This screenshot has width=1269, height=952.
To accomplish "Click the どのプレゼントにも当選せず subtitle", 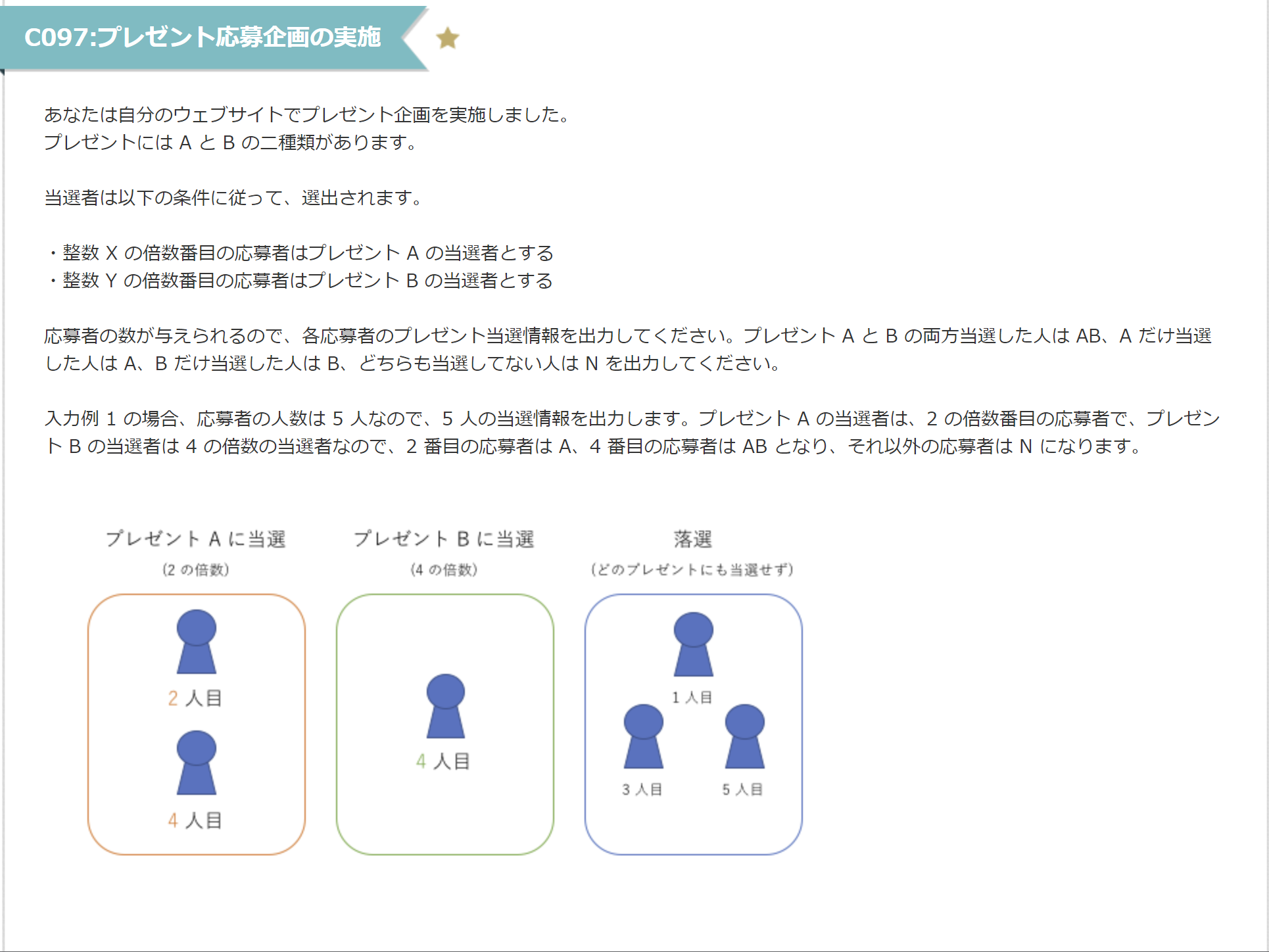I will pyautogui.click(x=692, y=569).
